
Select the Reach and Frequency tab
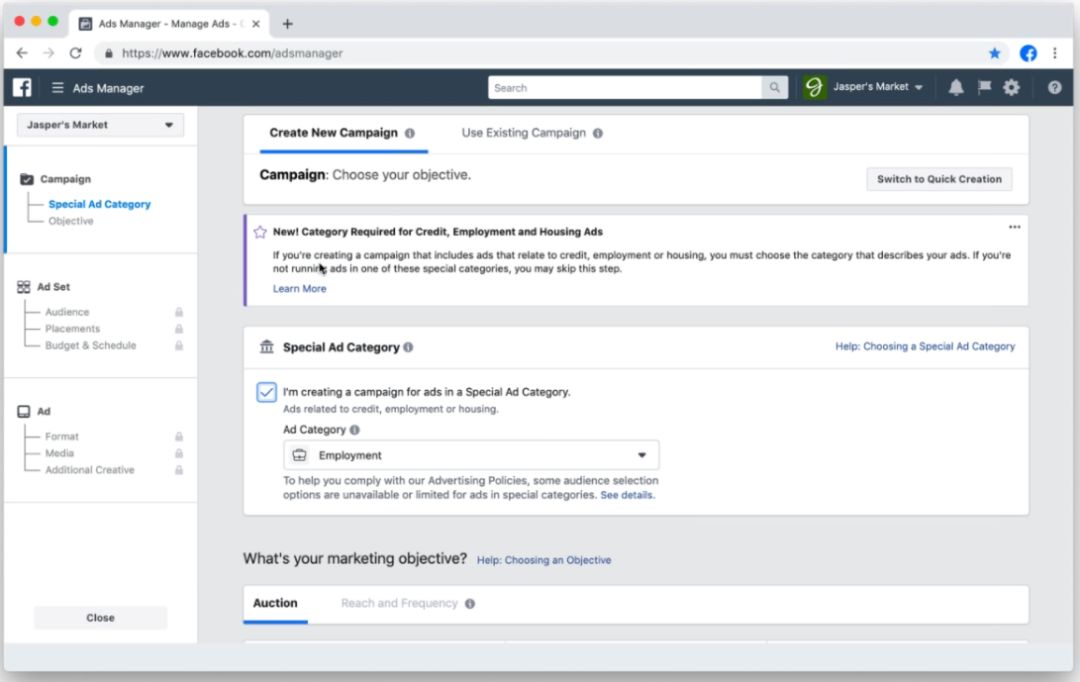tap(399, 604)
